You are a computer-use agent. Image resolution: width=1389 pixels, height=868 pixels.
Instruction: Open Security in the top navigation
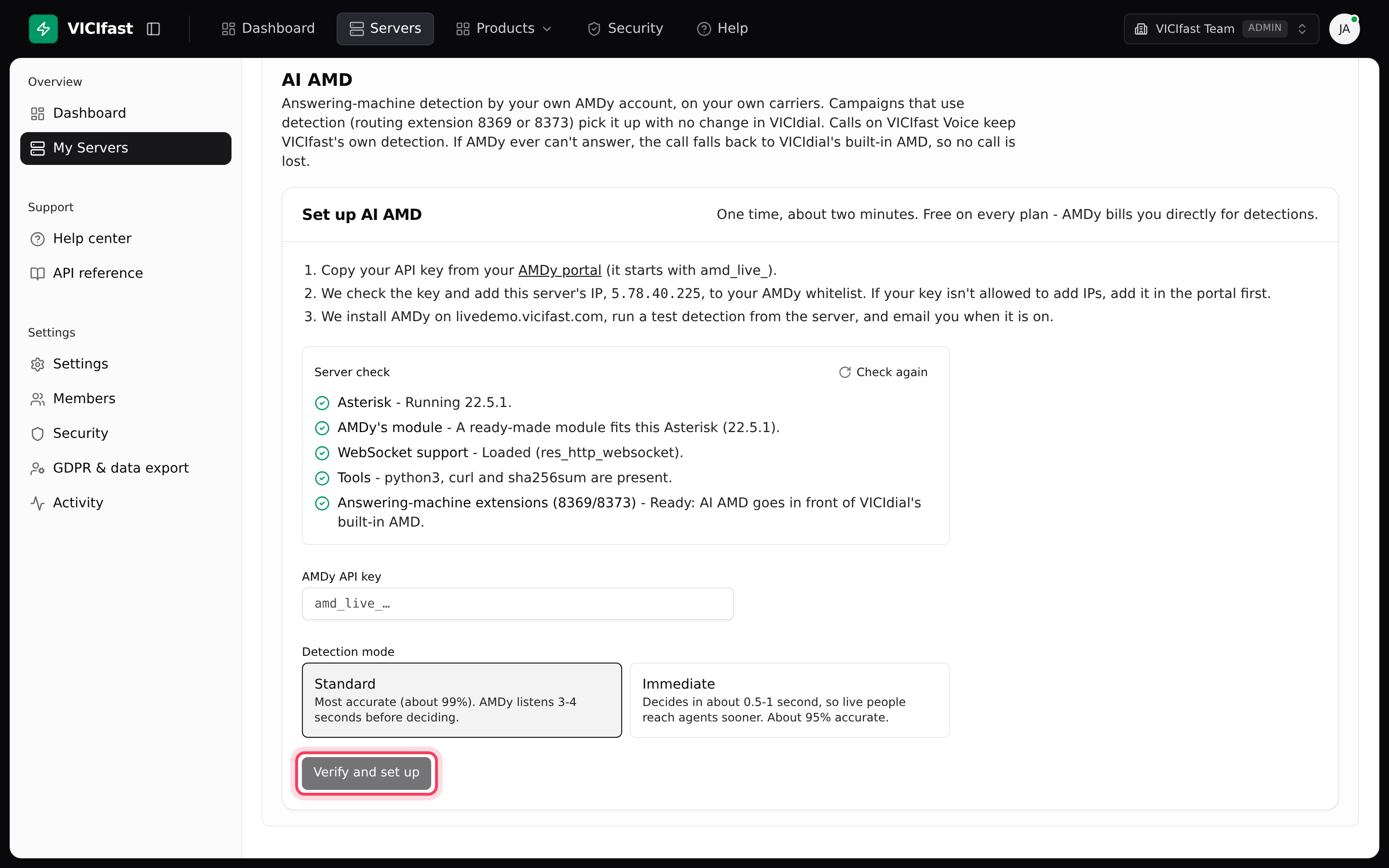[625, 29]
